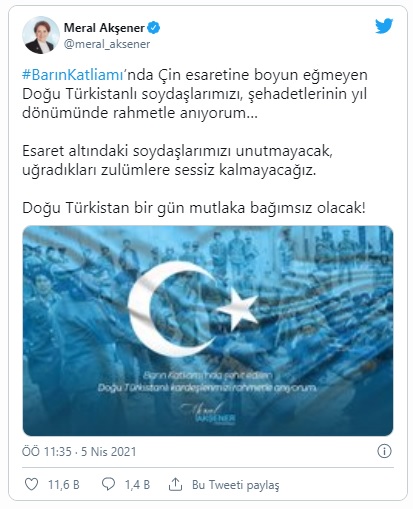The height and width of the screenshot is (509, 413).
Task: Click the 5 Nis 2021 date
Action: point(109,452)
